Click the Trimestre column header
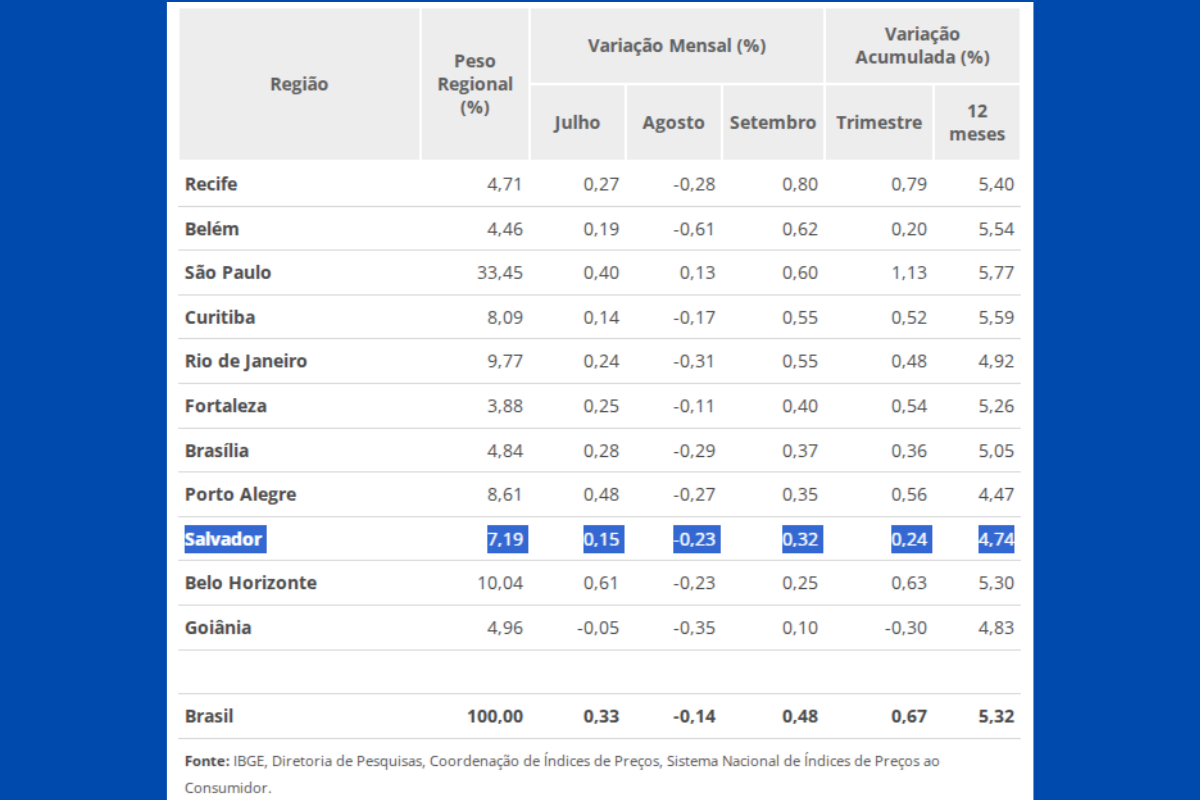 879,123
